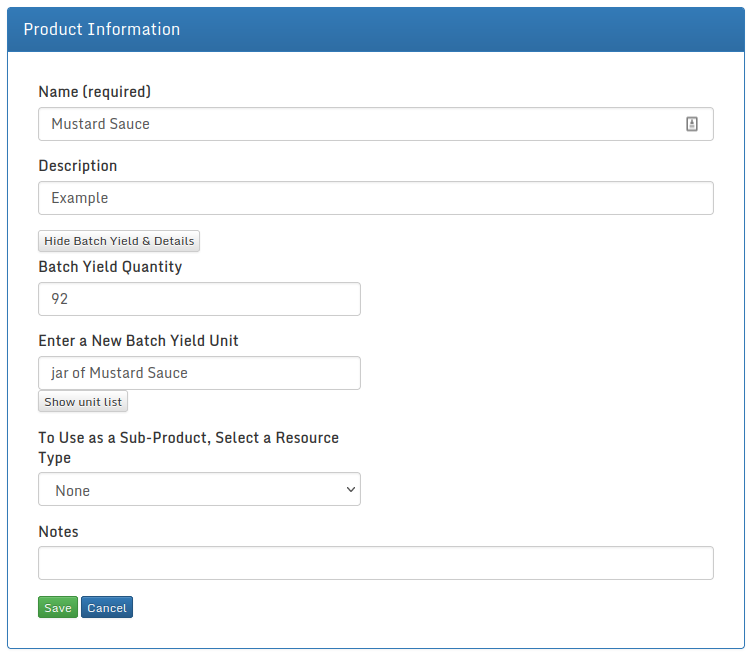Click the chevron arrow on Resource Type select
This screenshot has height=659, width=753.
350,490
